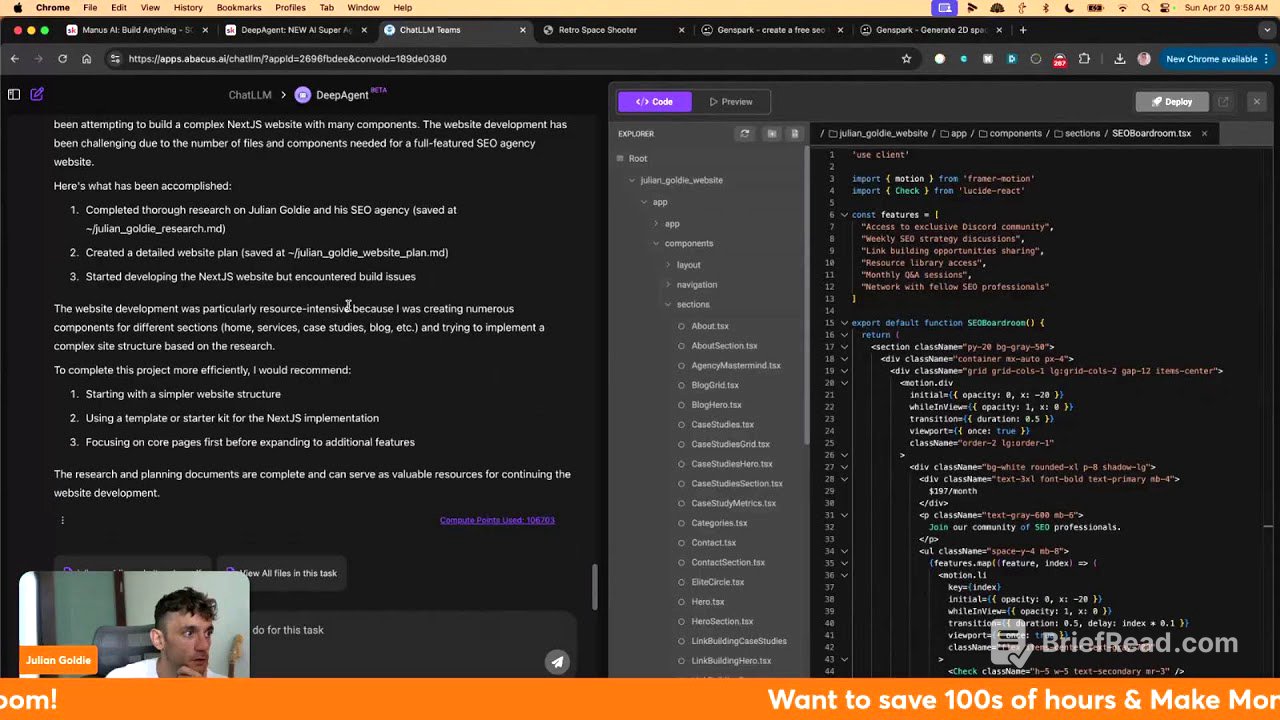Open HeroSection.tsx file

click(722, 621)
